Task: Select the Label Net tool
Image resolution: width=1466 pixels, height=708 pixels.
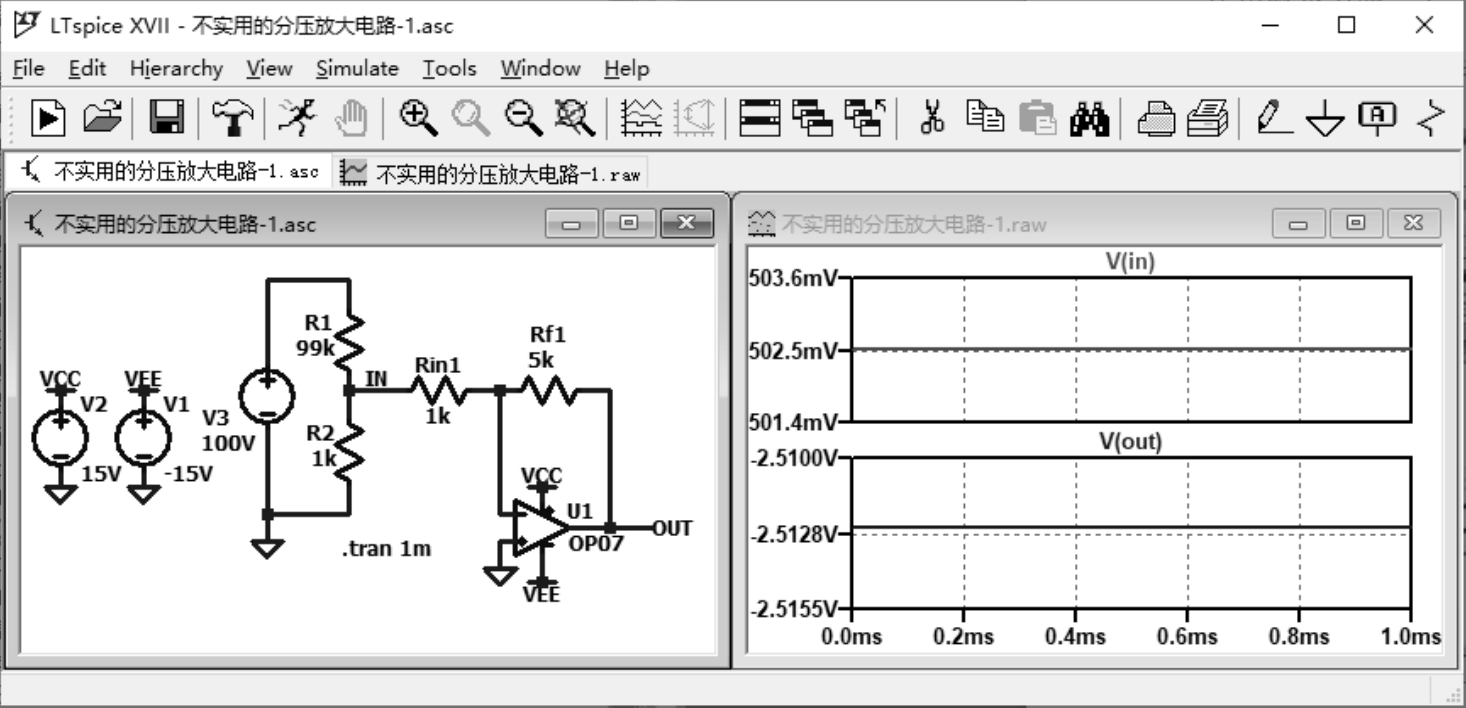Action: (x=1378, y=118)
